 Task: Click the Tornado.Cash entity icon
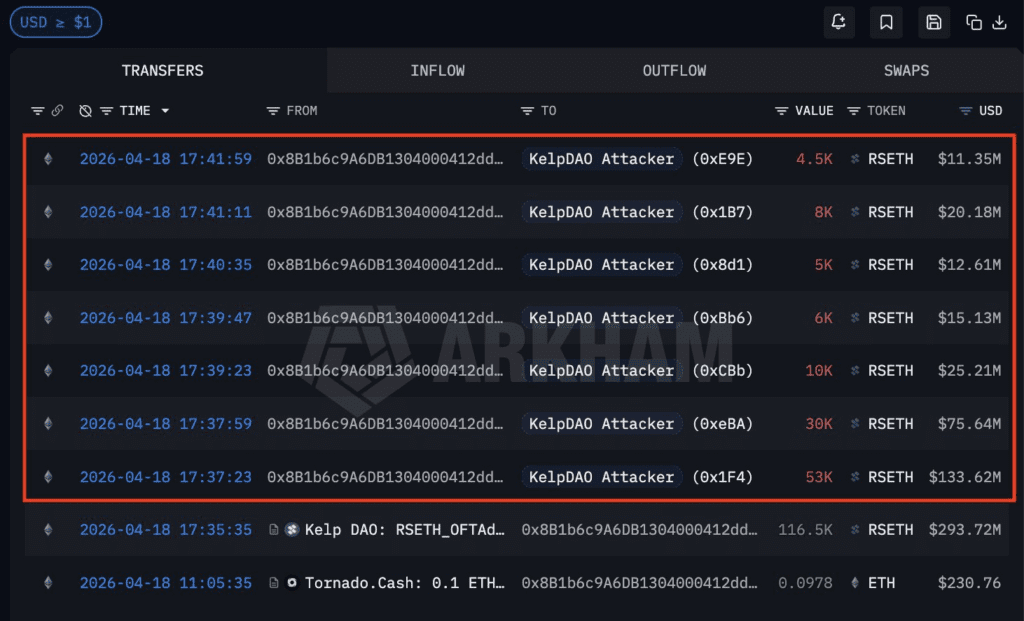292,583
